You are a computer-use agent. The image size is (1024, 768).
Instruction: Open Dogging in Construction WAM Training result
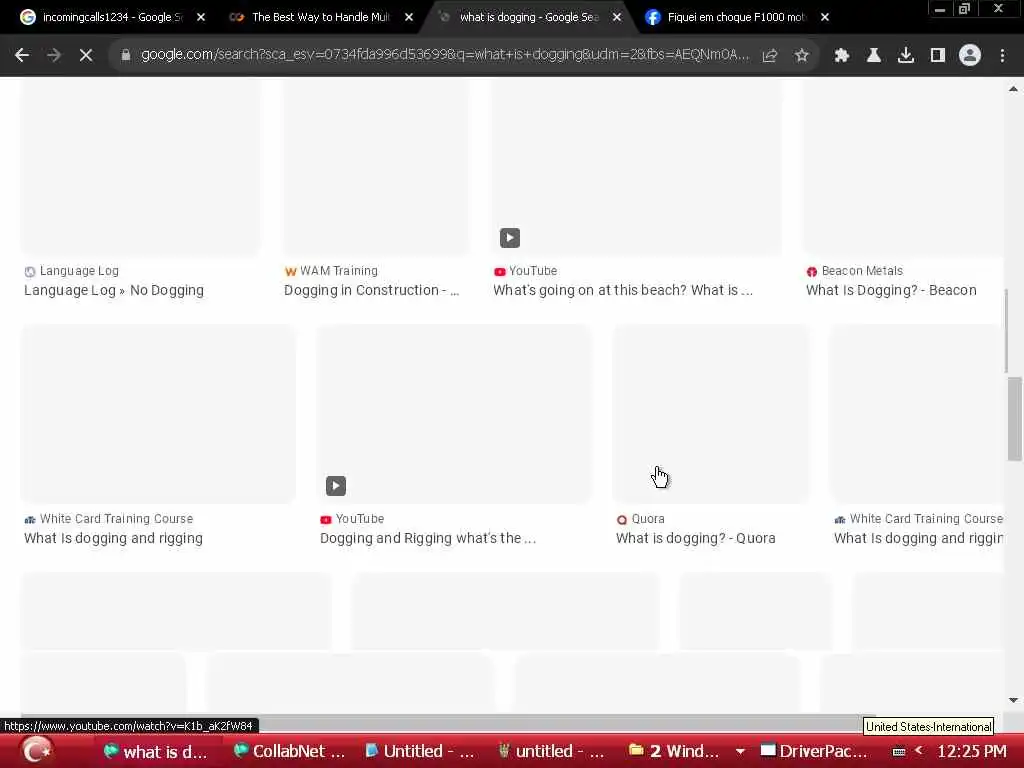pyautogui.click(x=372, y=290)
